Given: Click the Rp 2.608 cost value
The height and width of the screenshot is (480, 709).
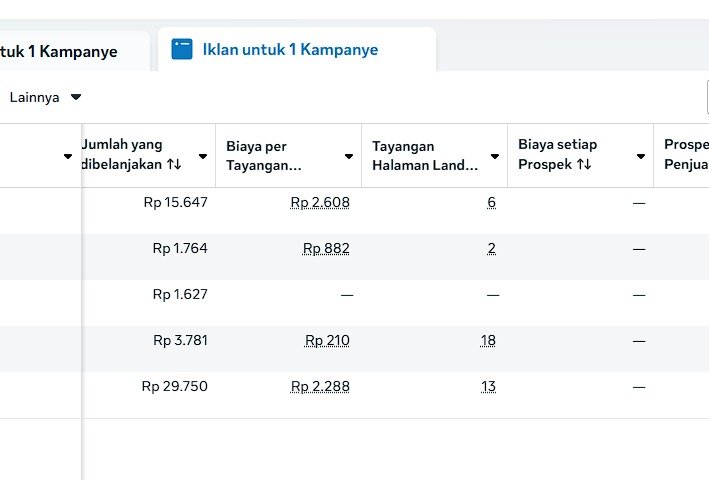Looking at the screenshot, I should tap(320, 202).
